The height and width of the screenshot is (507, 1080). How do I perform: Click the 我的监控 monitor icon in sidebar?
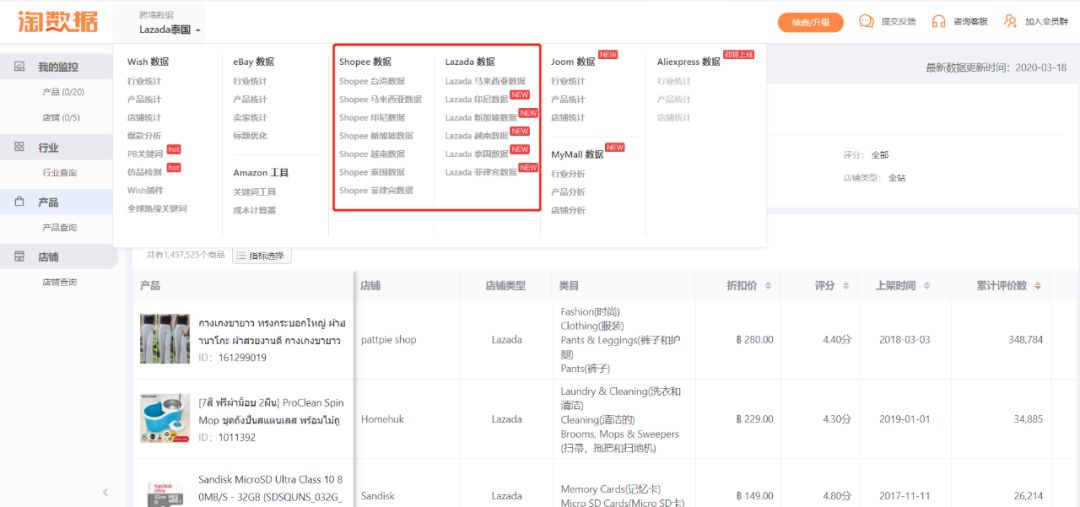pos(19,67)
